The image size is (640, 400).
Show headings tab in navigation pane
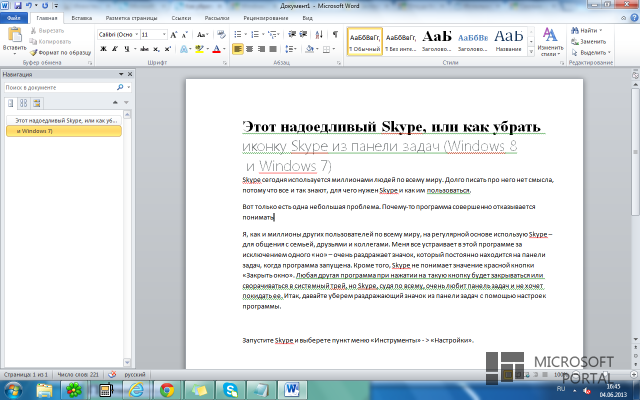(11, 103)
